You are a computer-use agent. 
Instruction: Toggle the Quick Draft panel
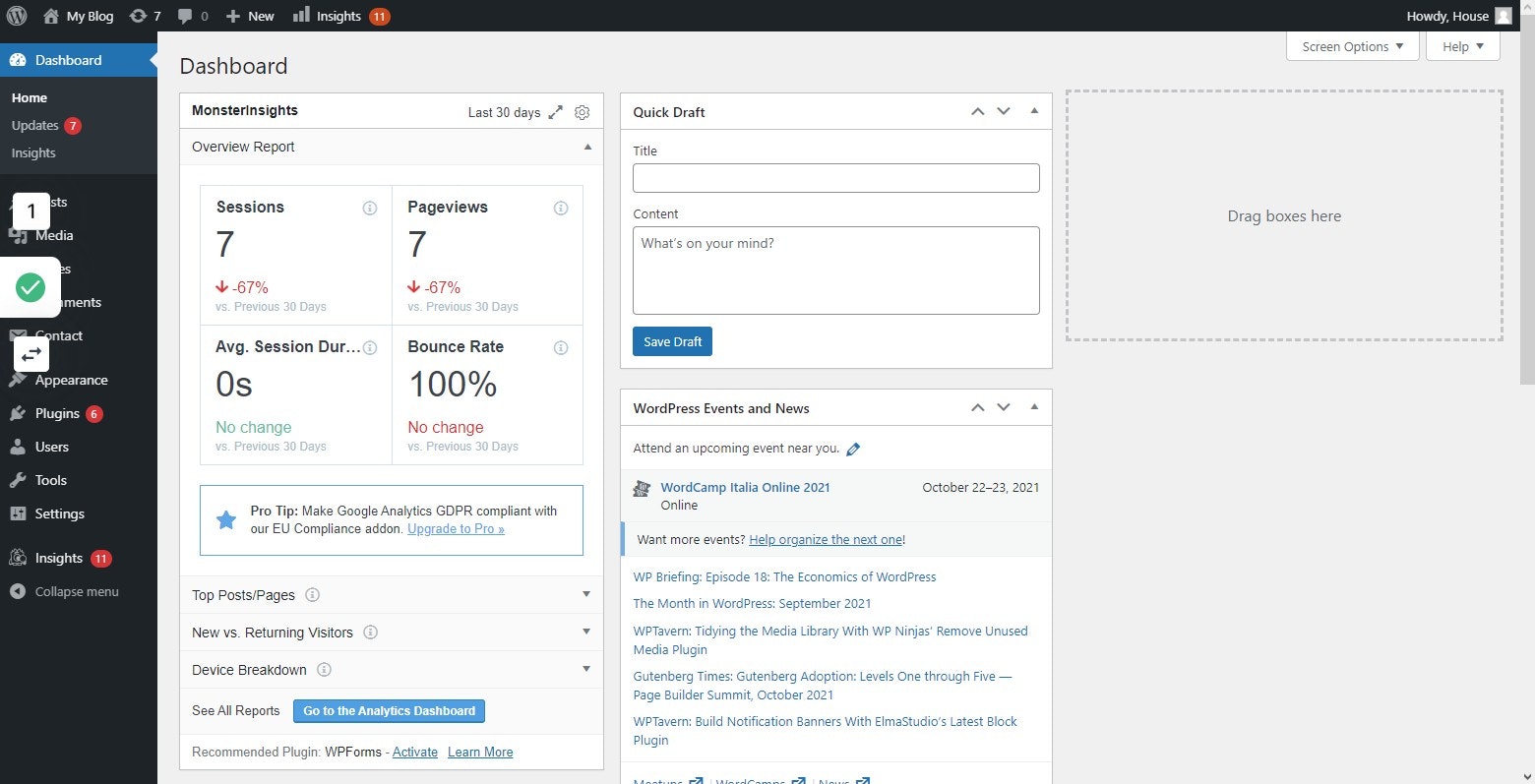[1034, 111]
